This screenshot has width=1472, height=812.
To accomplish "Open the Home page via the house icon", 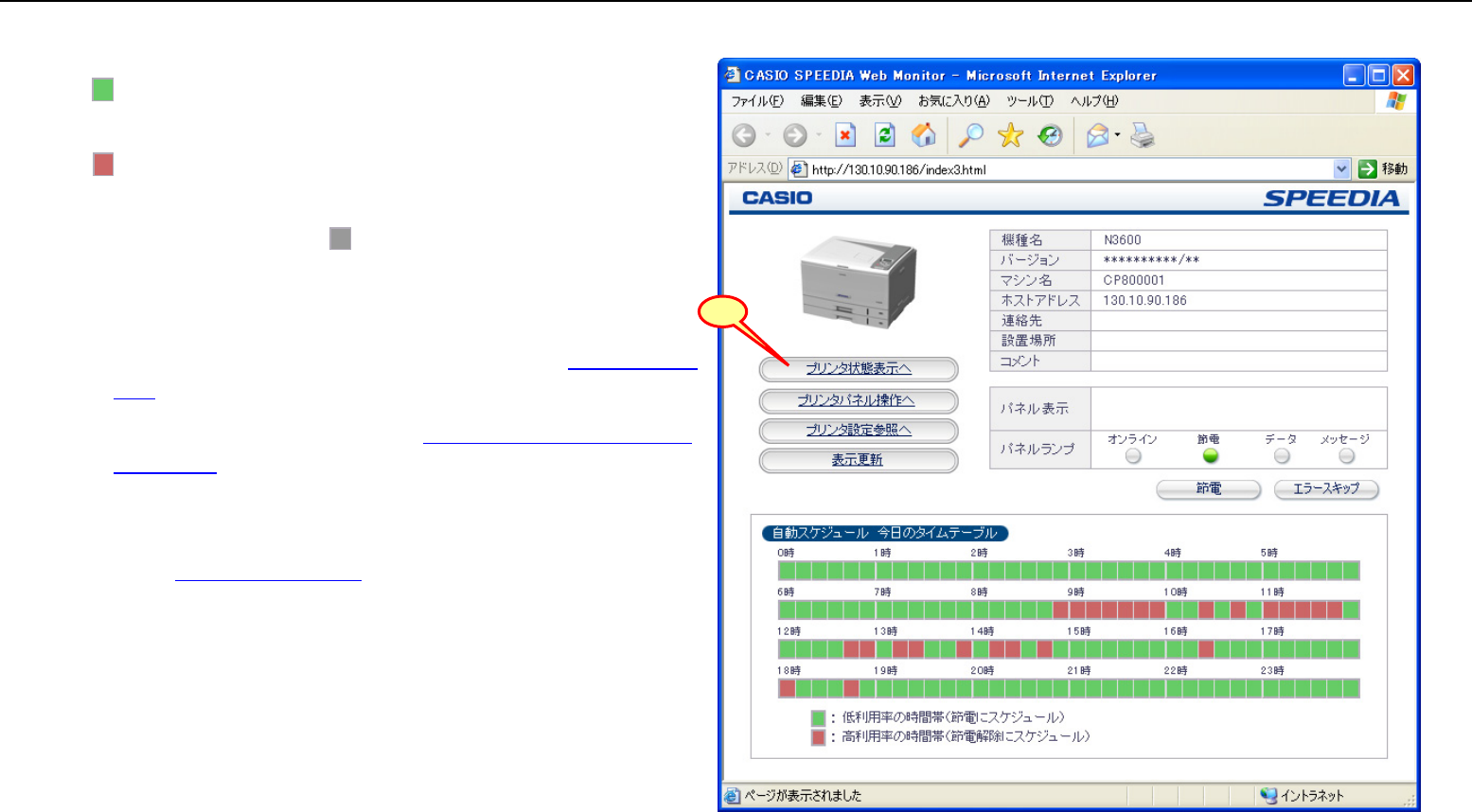I will (923, 136).
